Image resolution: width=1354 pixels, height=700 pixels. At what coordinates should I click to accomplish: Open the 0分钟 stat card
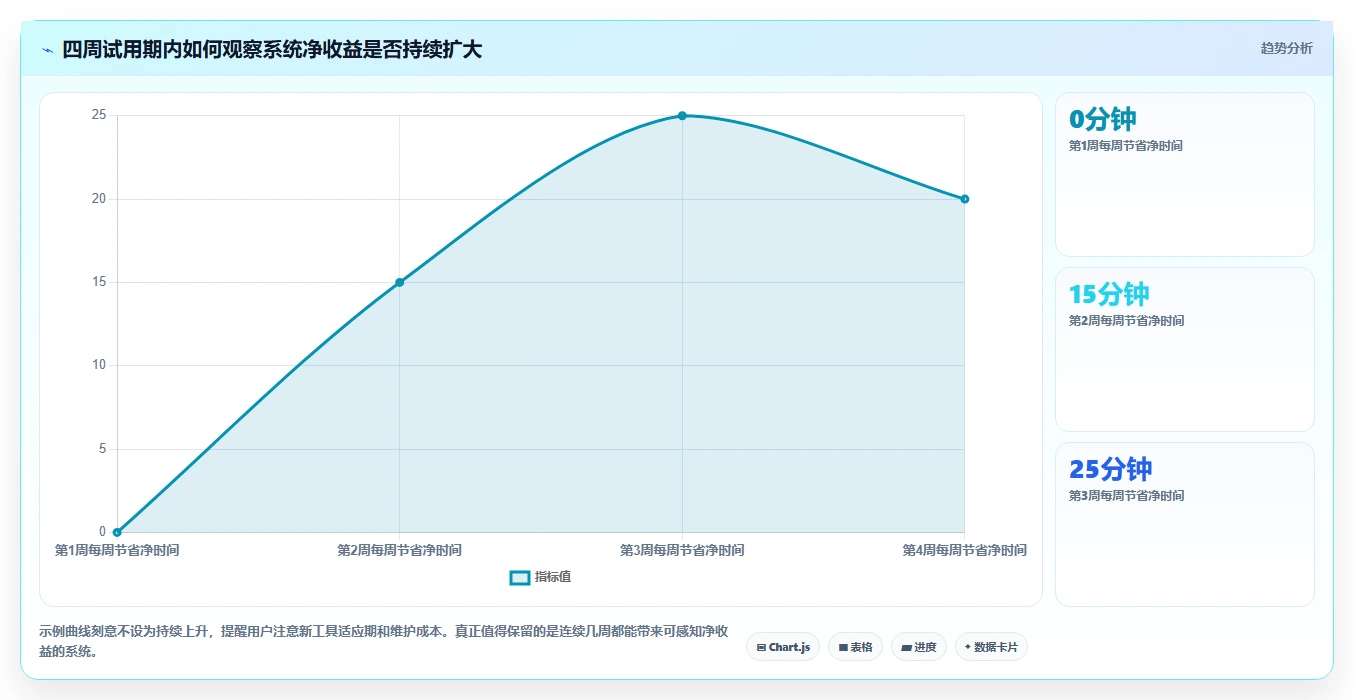(1185, 175)
